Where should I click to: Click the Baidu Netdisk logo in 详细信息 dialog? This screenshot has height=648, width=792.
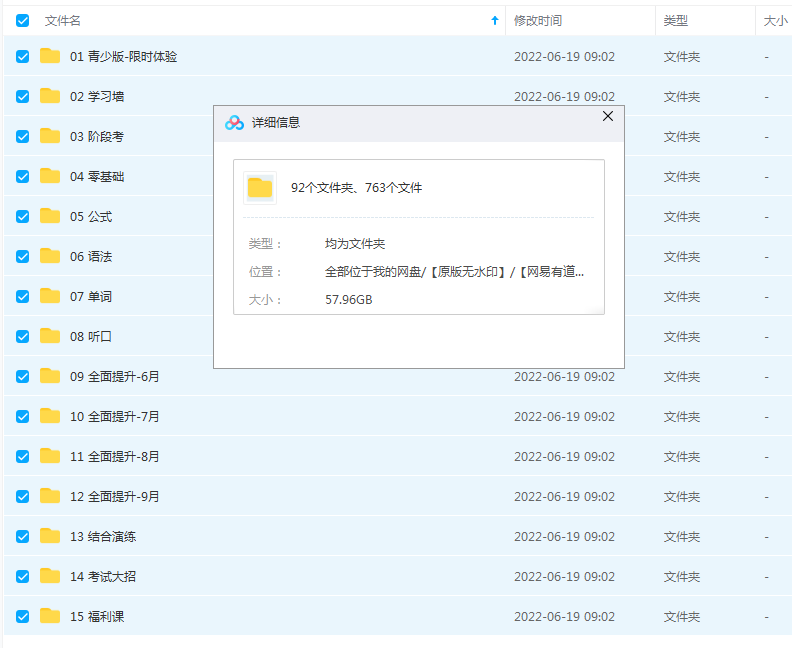coord(234,123)
